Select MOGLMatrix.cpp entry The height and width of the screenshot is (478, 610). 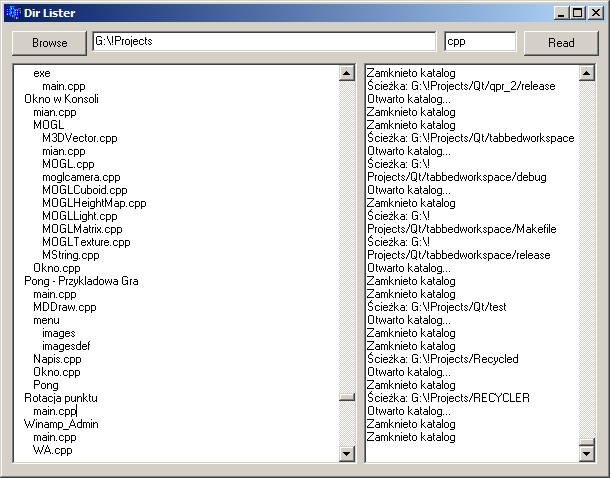coord(82,229)
